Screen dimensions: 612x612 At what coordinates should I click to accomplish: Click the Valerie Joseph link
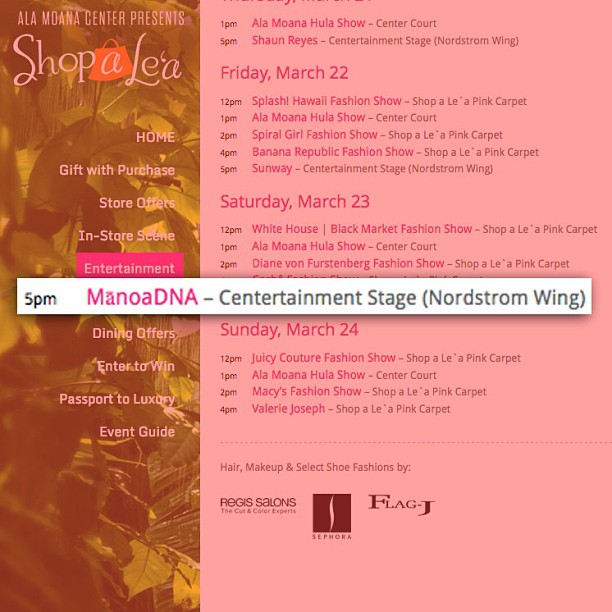pos(288,409)
